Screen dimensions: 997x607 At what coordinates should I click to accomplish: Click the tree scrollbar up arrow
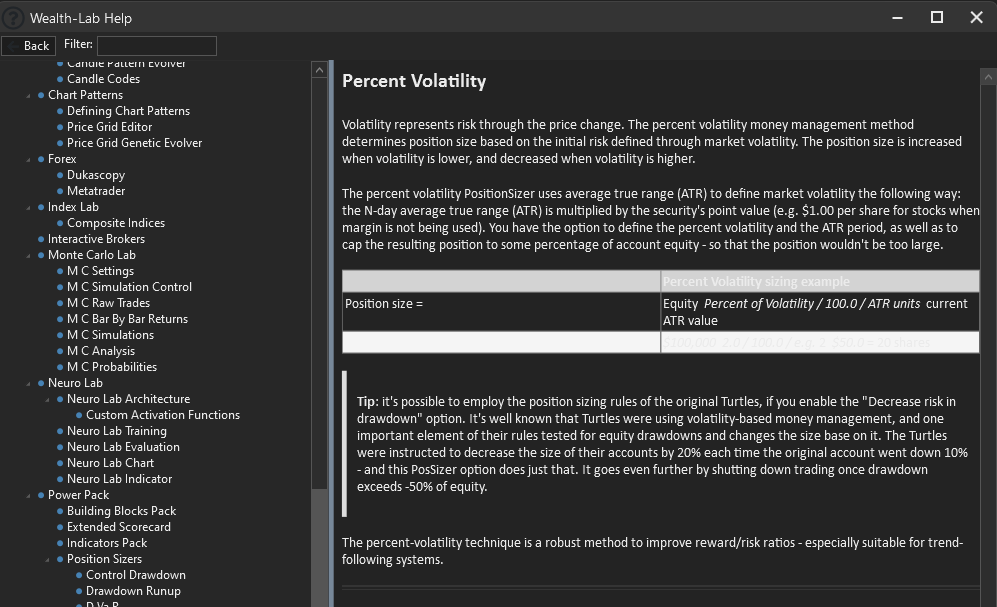(319, 70)
